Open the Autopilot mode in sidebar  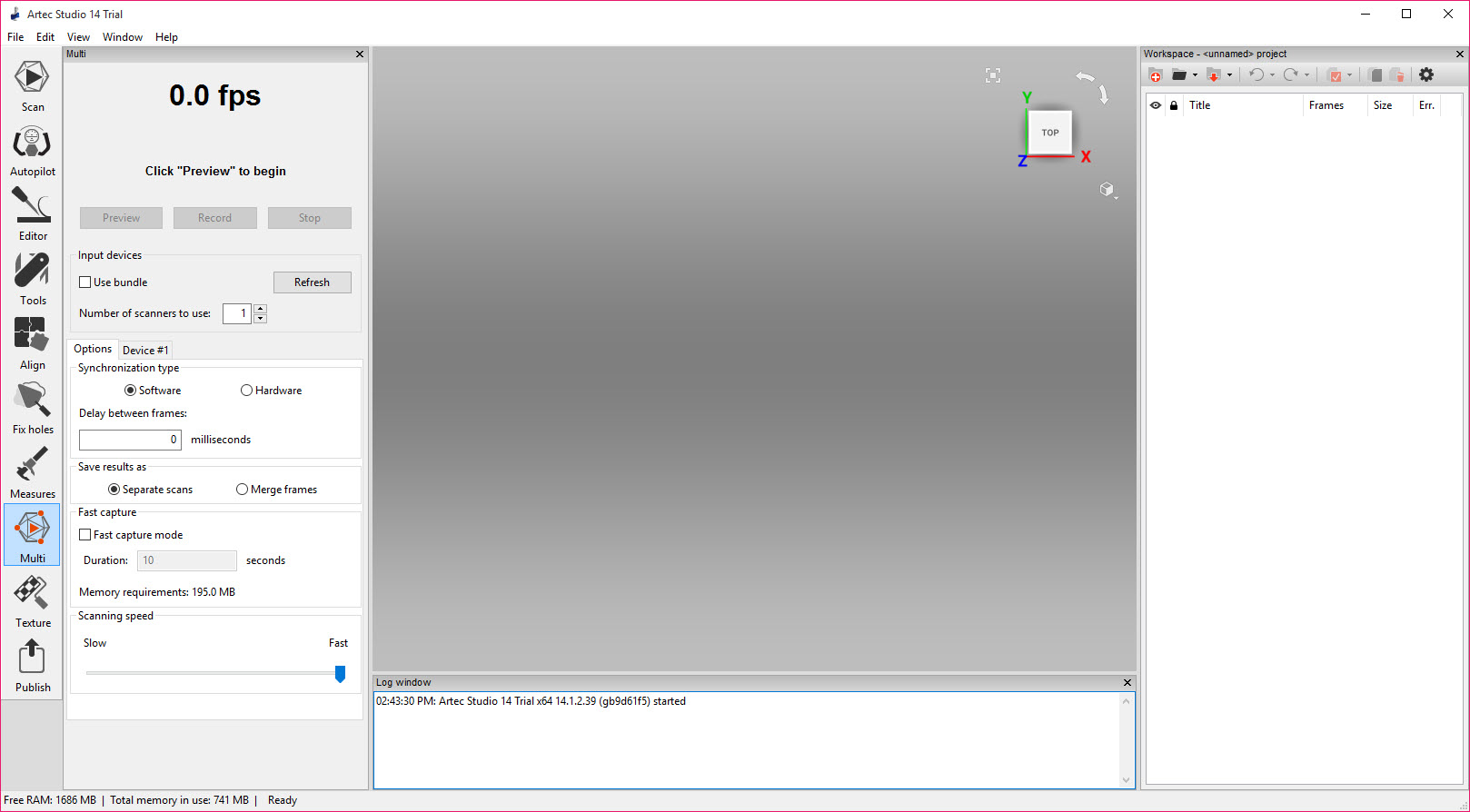pos(32,152)
